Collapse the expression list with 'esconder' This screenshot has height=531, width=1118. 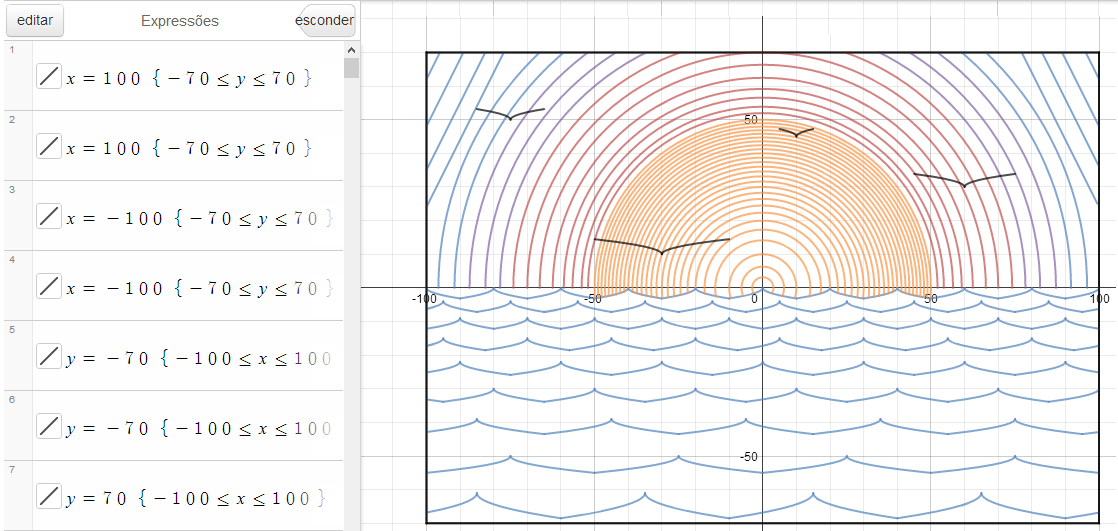click(327, 20)
